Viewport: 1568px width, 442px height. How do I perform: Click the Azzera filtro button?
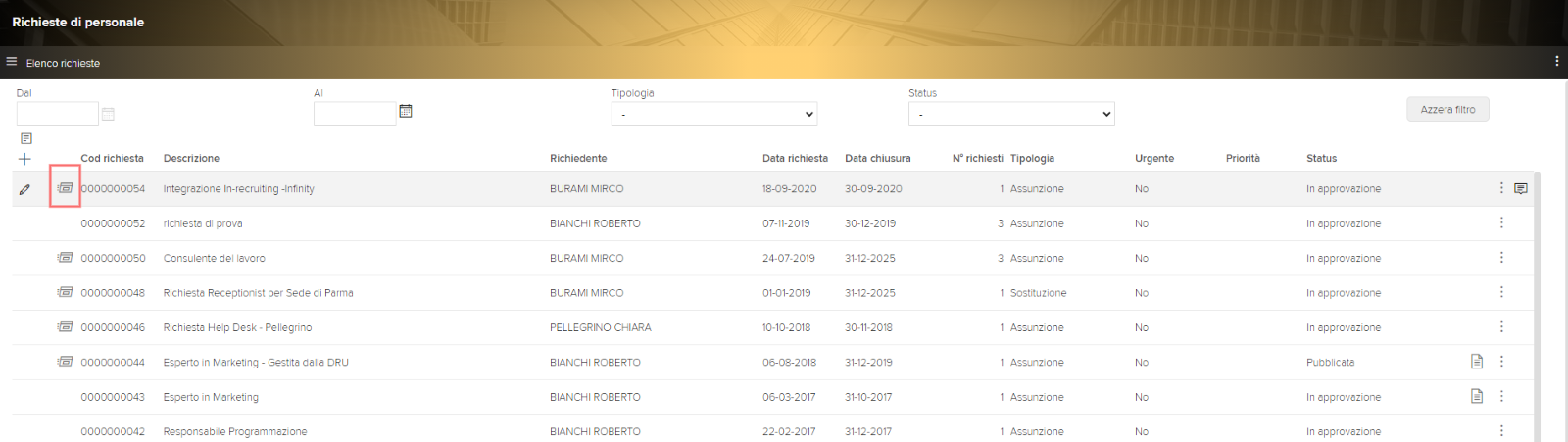pos(1447,109)
